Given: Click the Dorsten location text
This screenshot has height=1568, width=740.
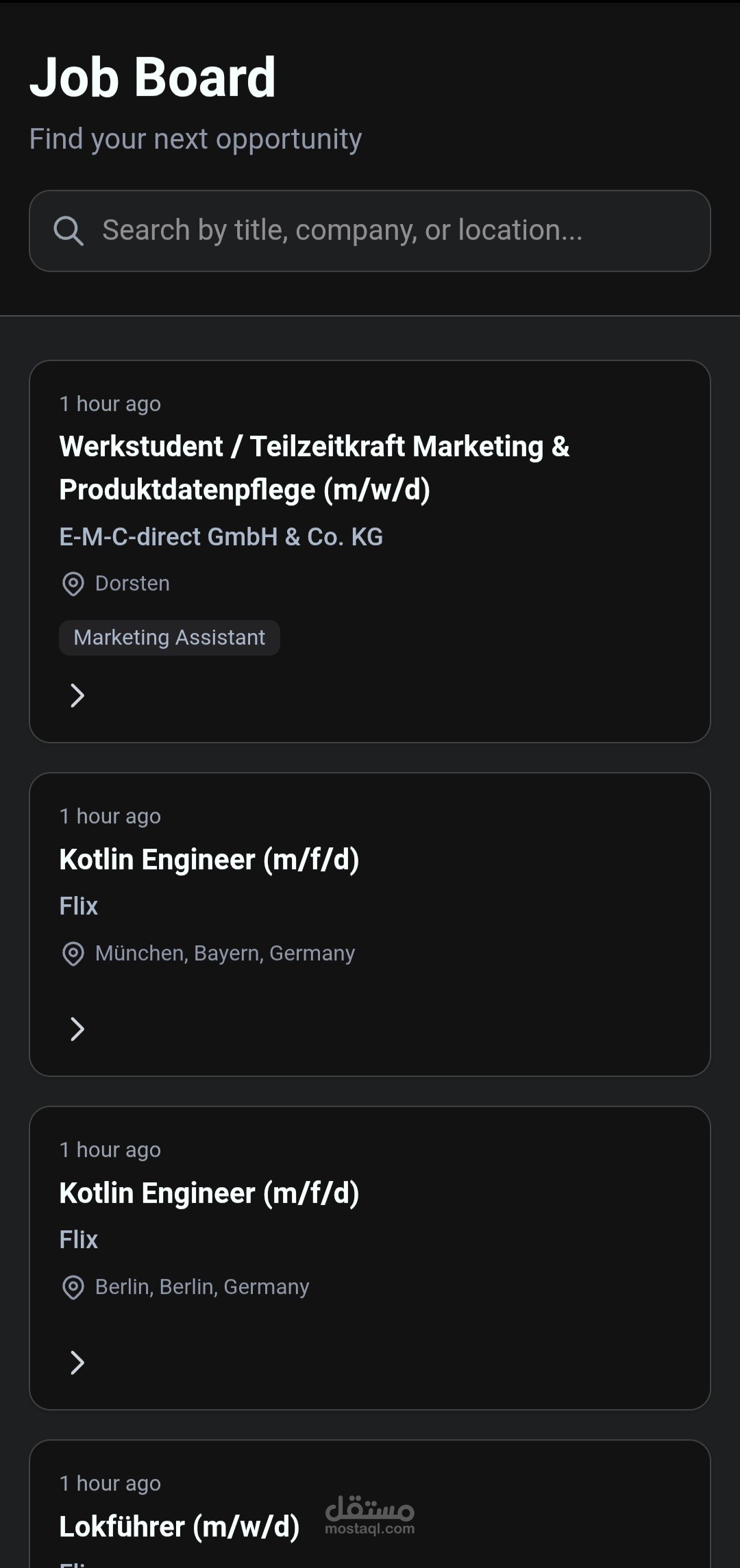Looking at the screenshot, I should 132,584.
